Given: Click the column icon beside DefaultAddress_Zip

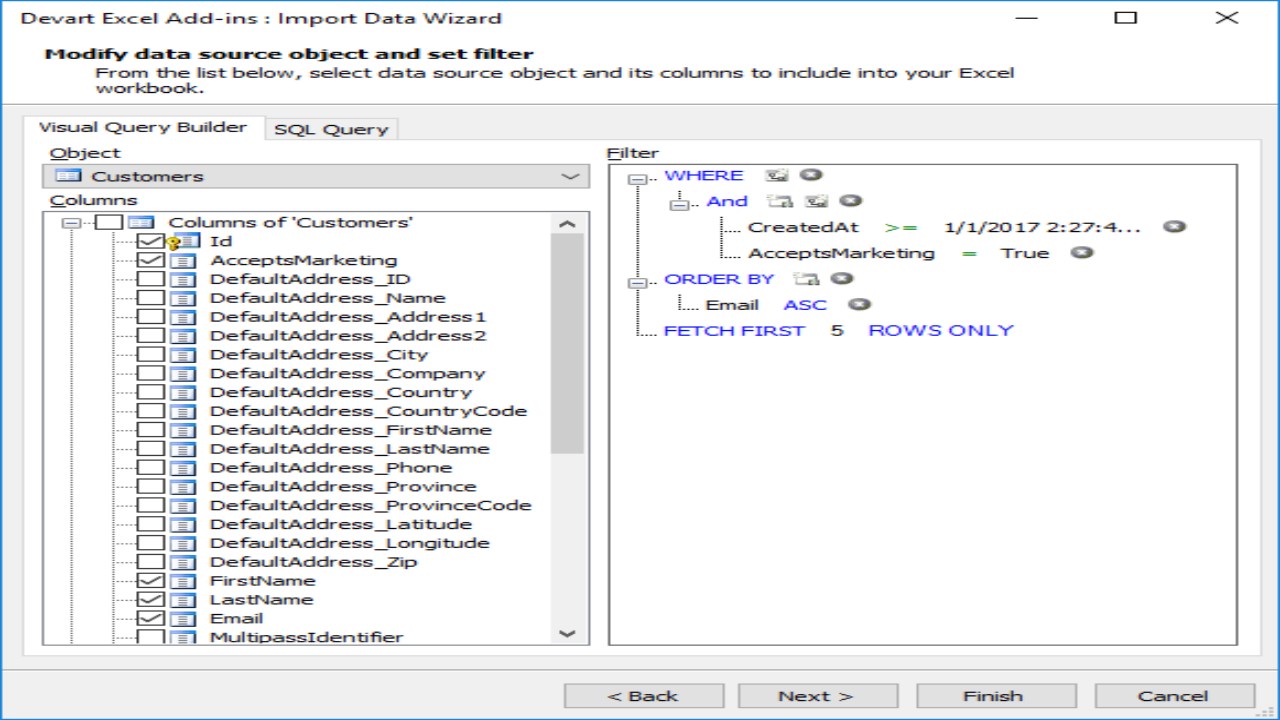Looking at the screenshot, I should point(183,562).
